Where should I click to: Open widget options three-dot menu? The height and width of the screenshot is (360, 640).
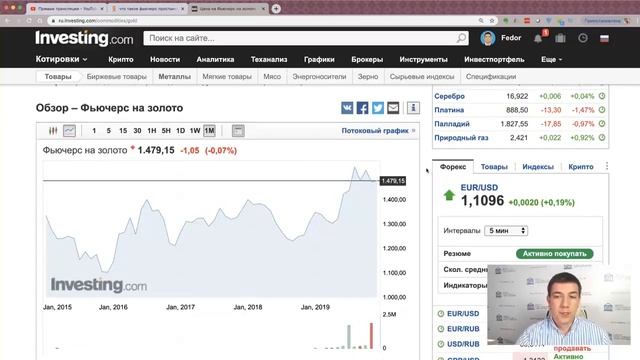tap(607, 166)
